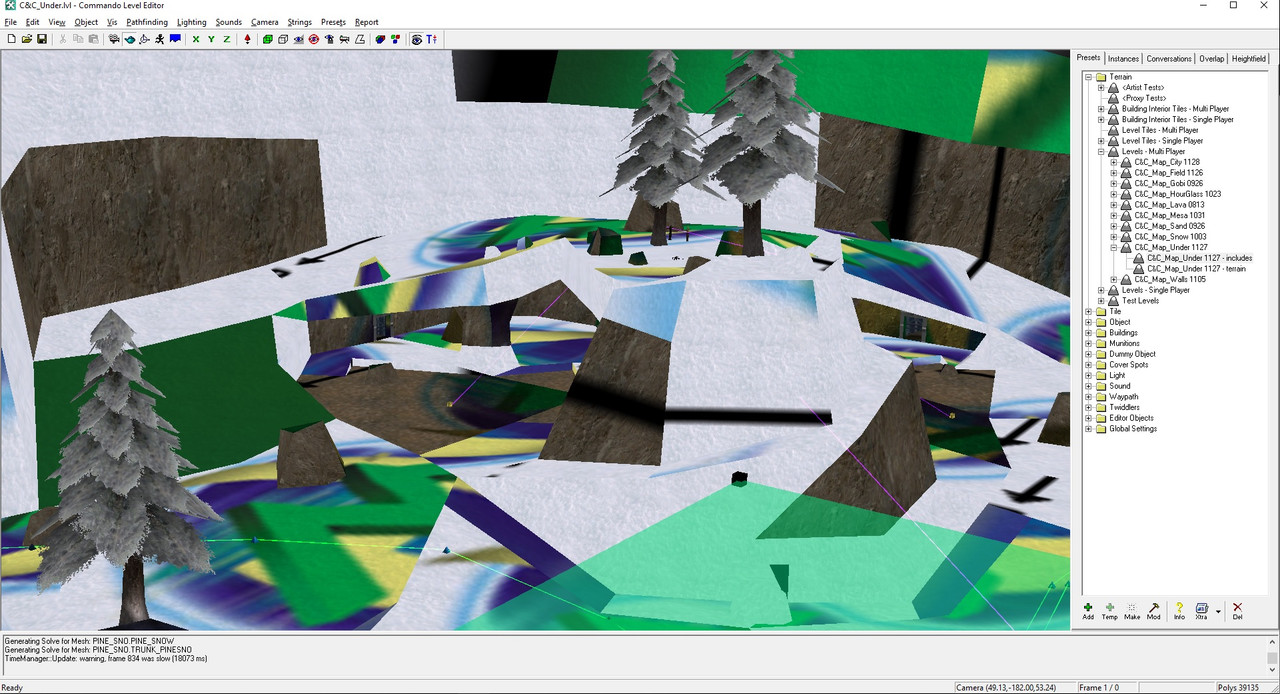Expand the Artist Tests node
The image size is (1280, 694).
point(1101,88)
